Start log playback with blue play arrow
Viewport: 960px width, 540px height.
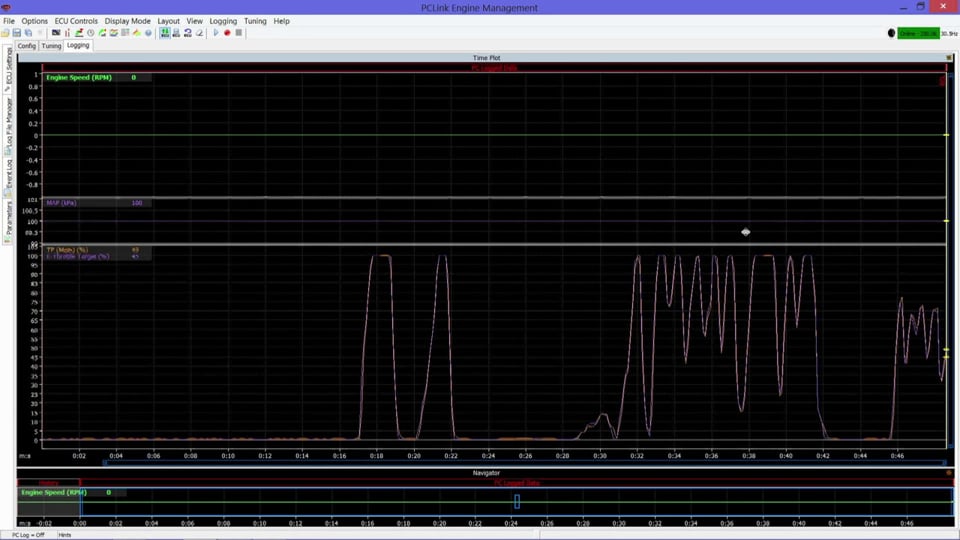[x=216, y=33]
